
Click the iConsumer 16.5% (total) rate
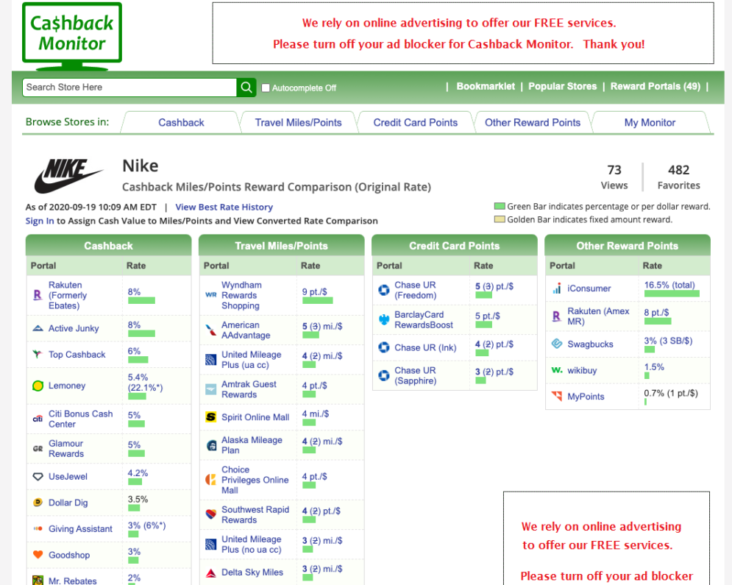[669, 285]
